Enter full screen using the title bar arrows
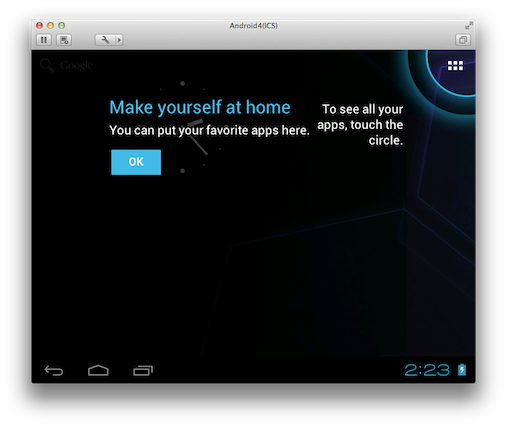 pos(469,25)
